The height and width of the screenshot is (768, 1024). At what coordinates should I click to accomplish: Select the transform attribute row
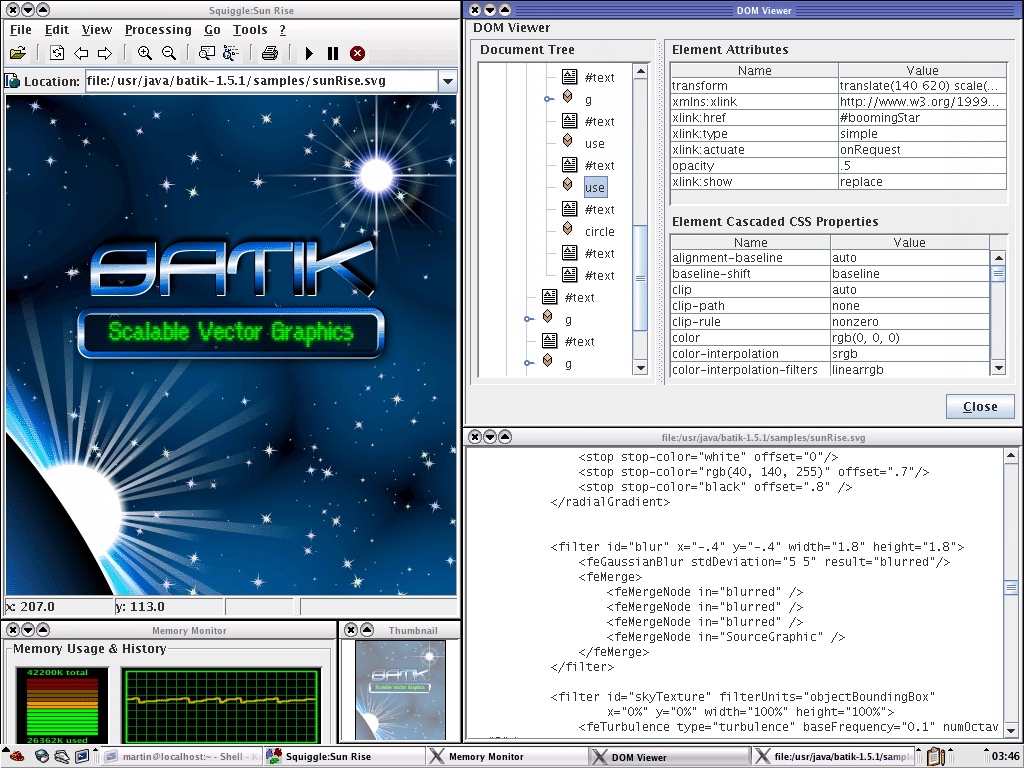(x=839, y=86)
